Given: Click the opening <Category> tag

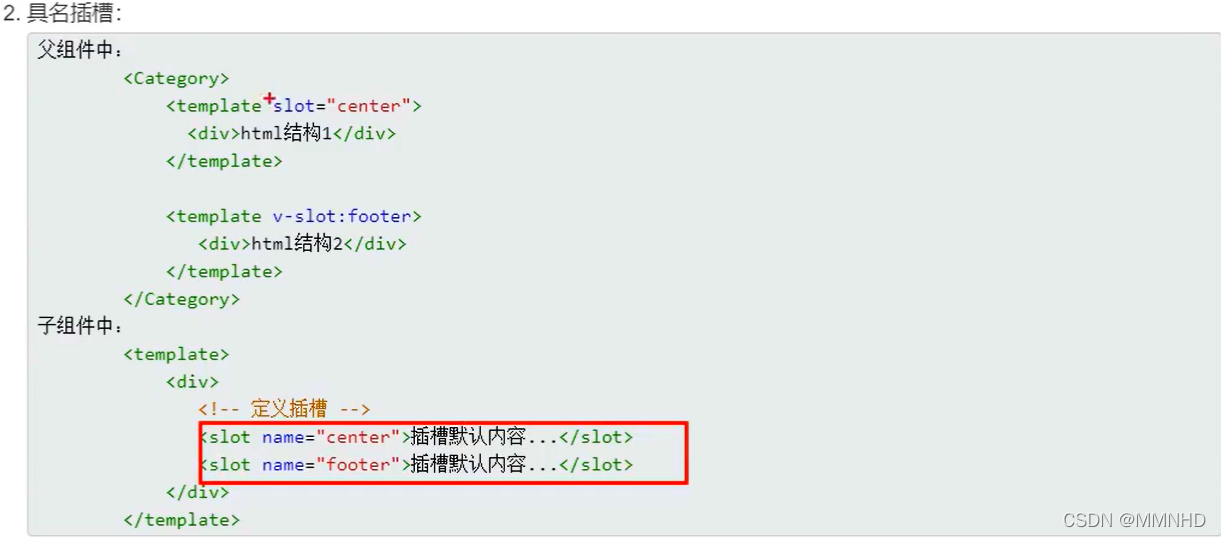Looking at the screenshot, I should 176,78.
